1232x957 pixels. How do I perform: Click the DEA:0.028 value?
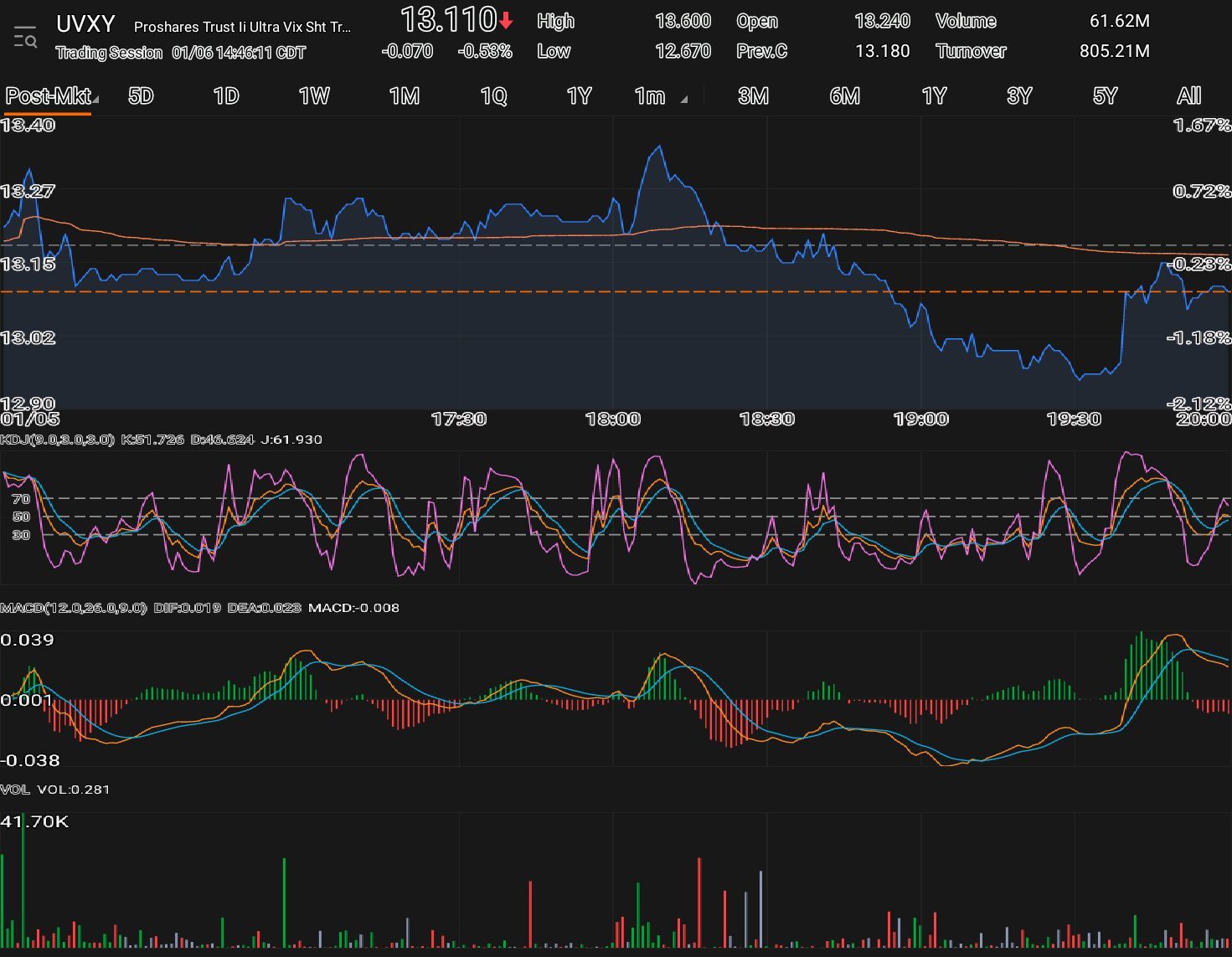tap(264, 608)
